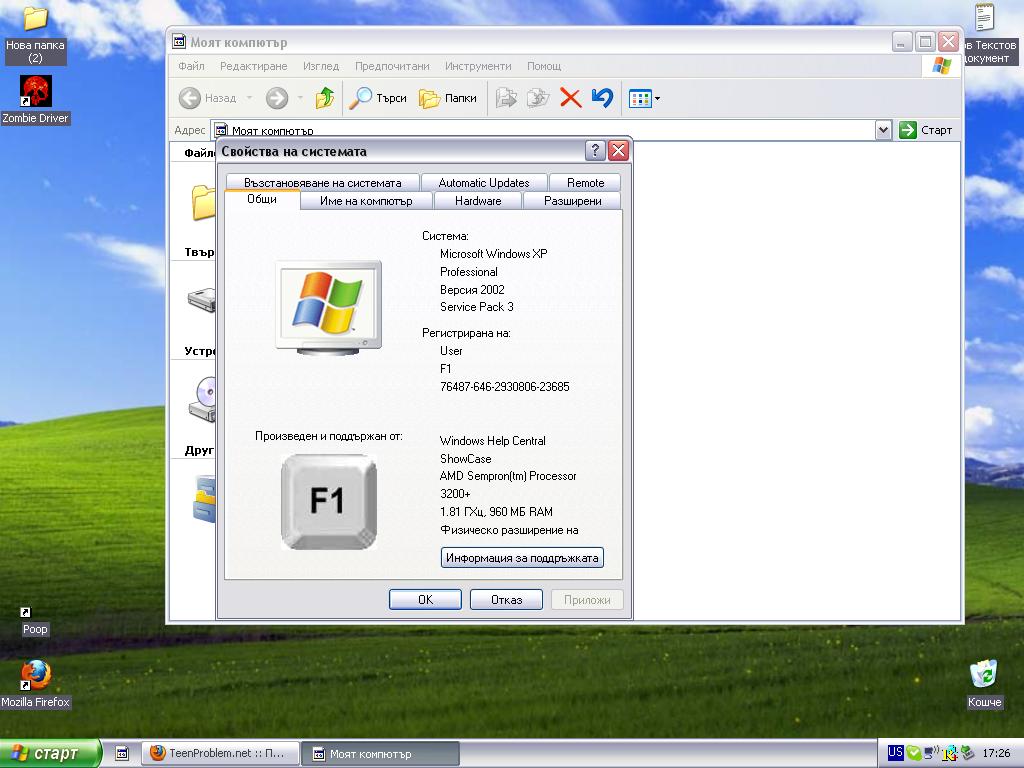Screen dimensions: 1024x768
Task: Click the dialog help question mark button
Action: pyautogui.click(x=595, y=151)
